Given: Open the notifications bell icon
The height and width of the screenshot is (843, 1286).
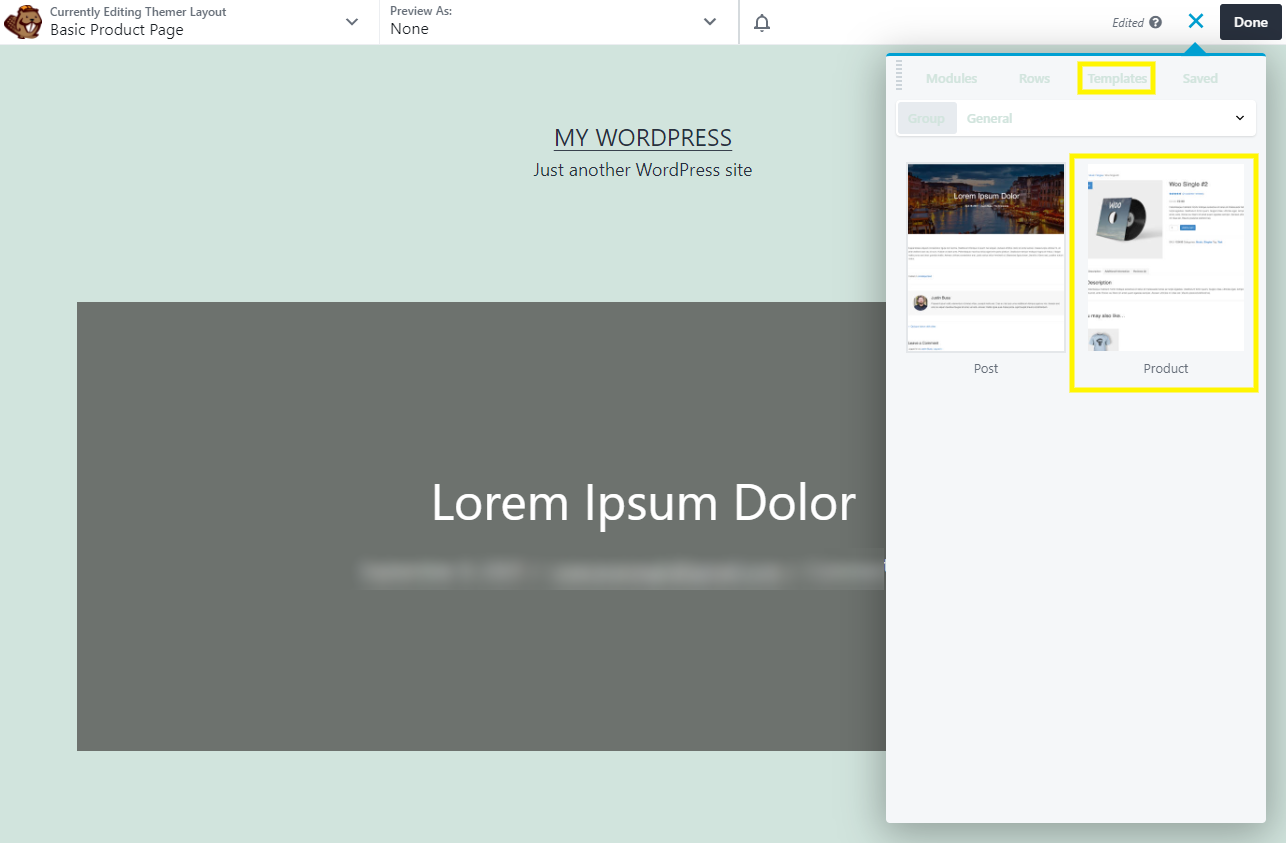Looking at the screenshot, I should coord(761,22).
